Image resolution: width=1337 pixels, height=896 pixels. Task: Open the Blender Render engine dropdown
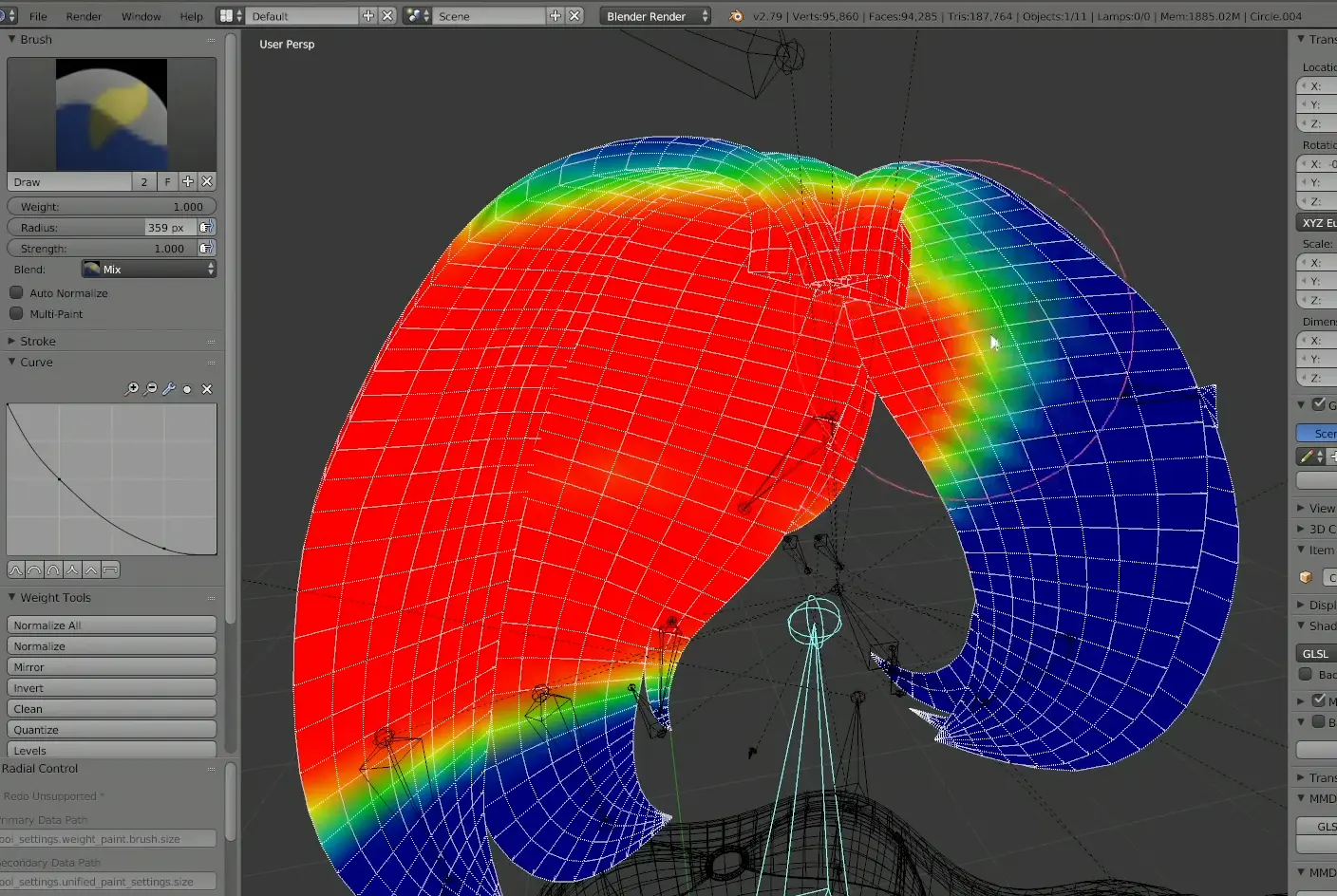[655, 16]
